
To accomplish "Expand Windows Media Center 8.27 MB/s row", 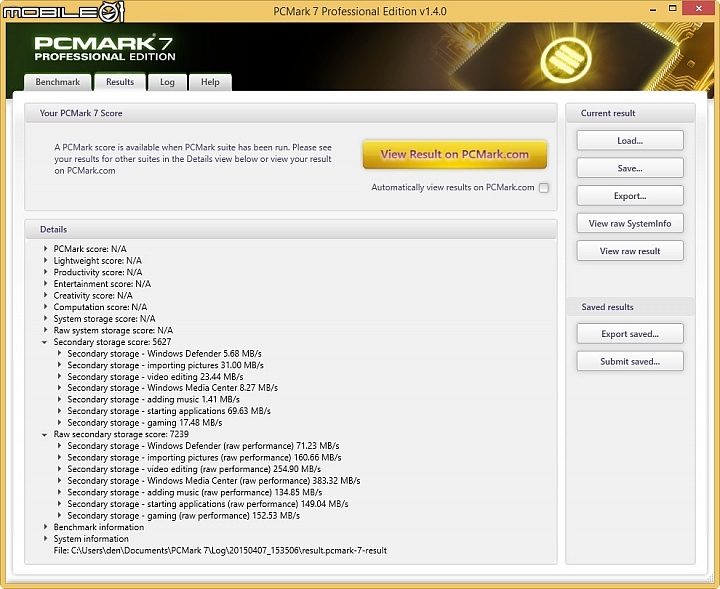I will click(x=59, y=387).
